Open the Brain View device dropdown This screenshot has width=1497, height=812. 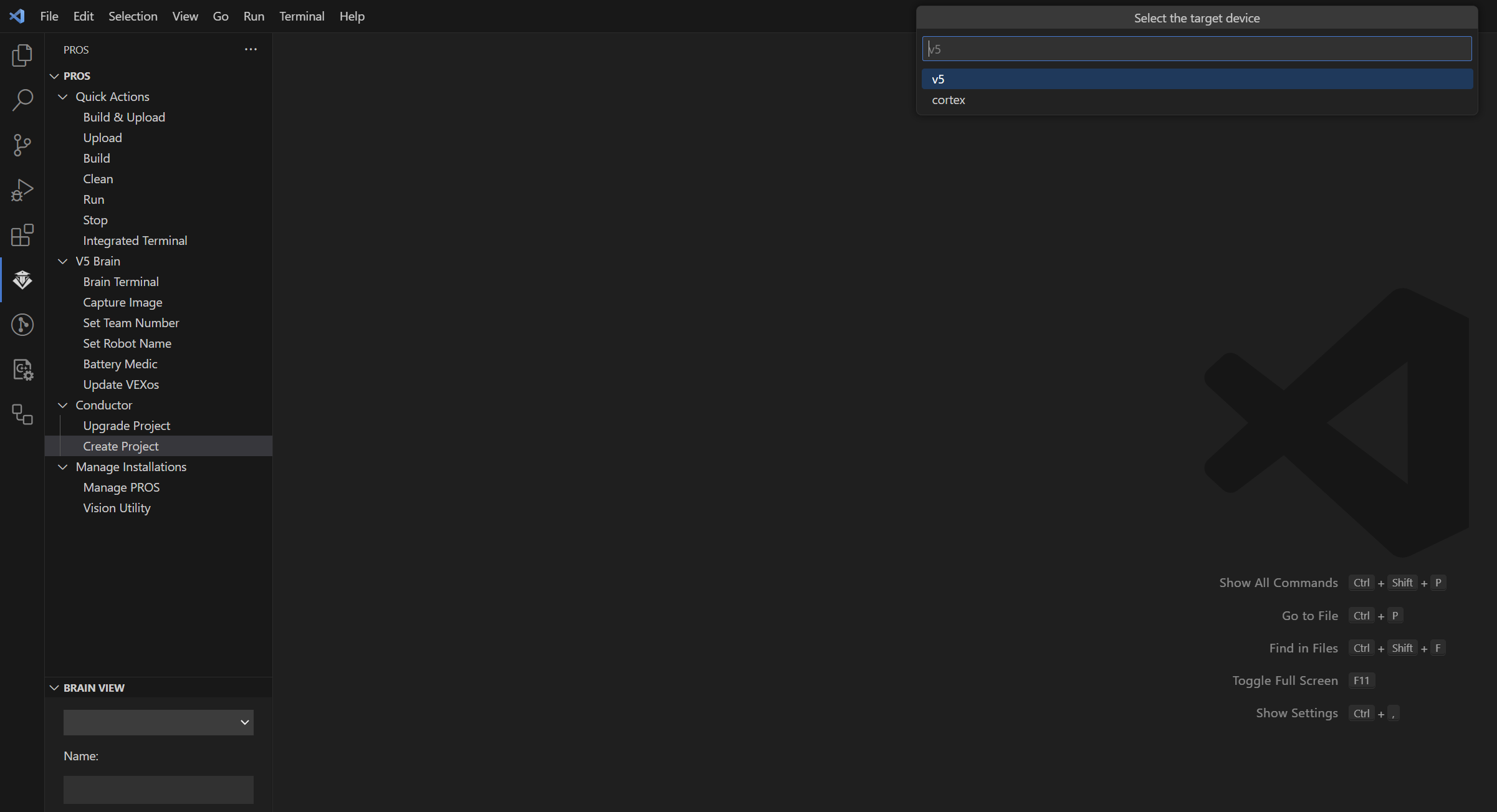tap(158, 722)
